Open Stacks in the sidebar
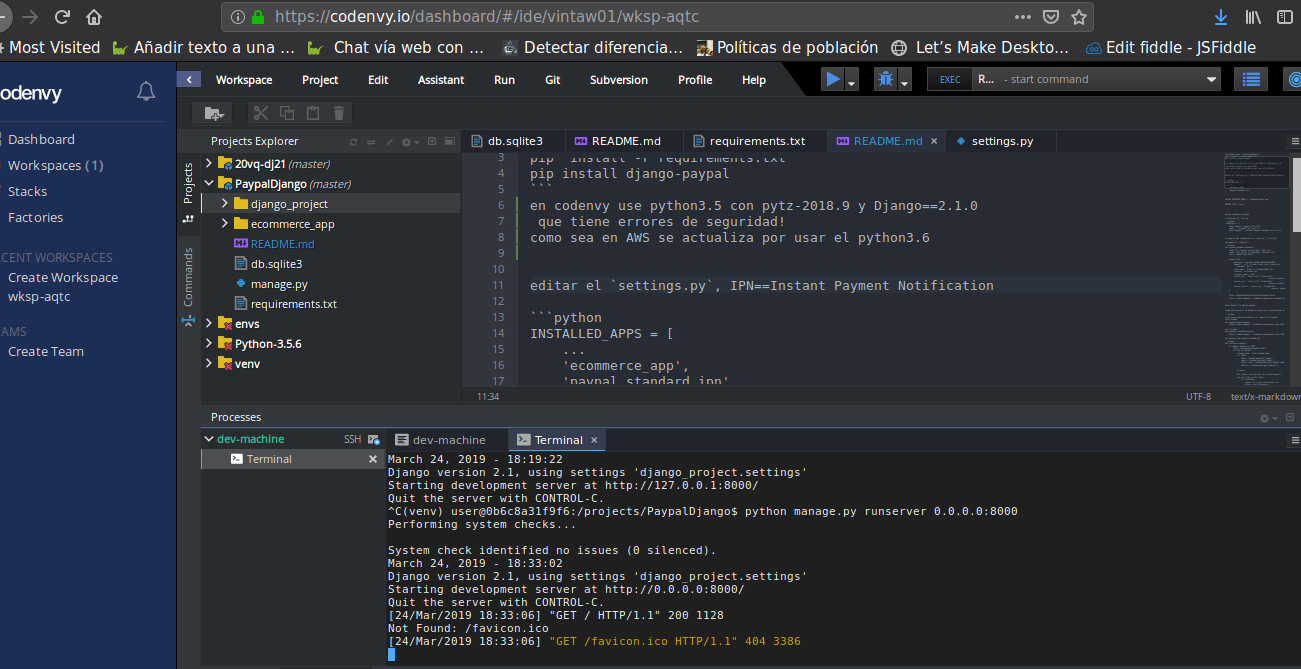1301x669 pixels. [27, 192]
